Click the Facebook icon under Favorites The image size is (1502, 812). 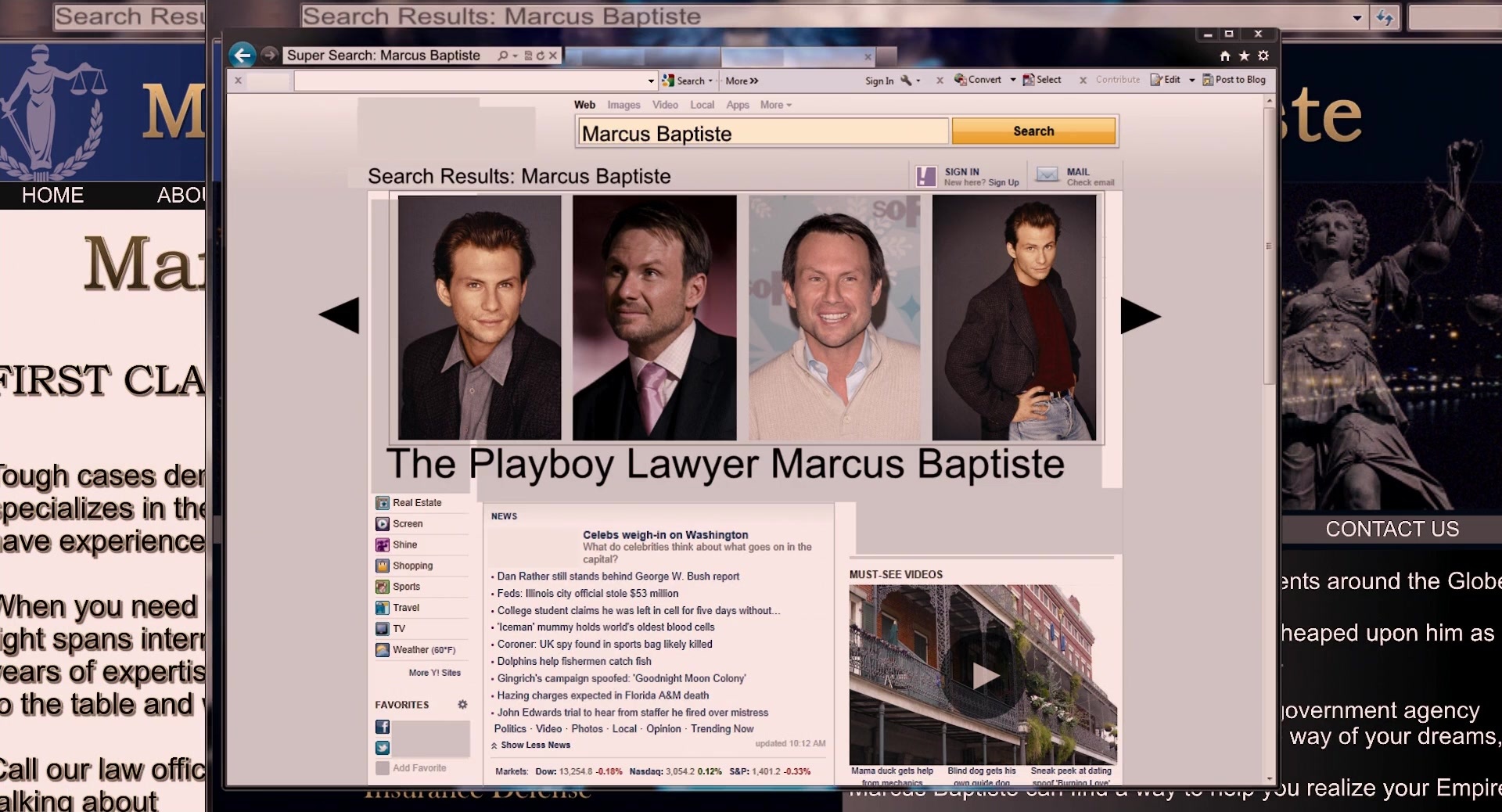(x=383, y=727)
